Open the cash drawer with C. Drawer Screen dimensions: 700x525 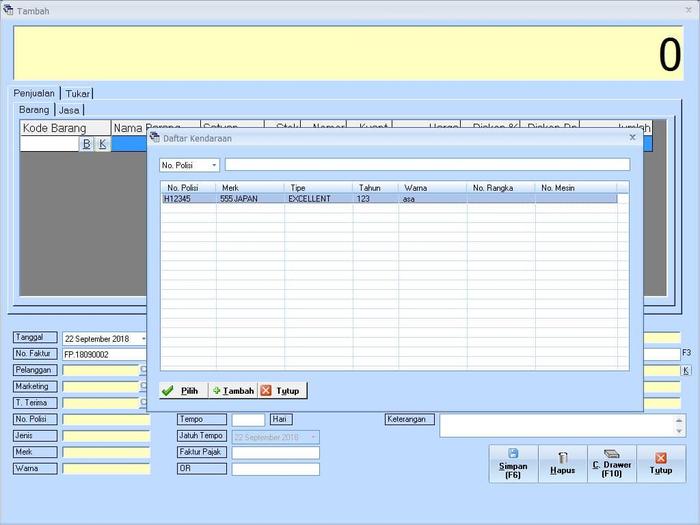click(x=611, y=465)
